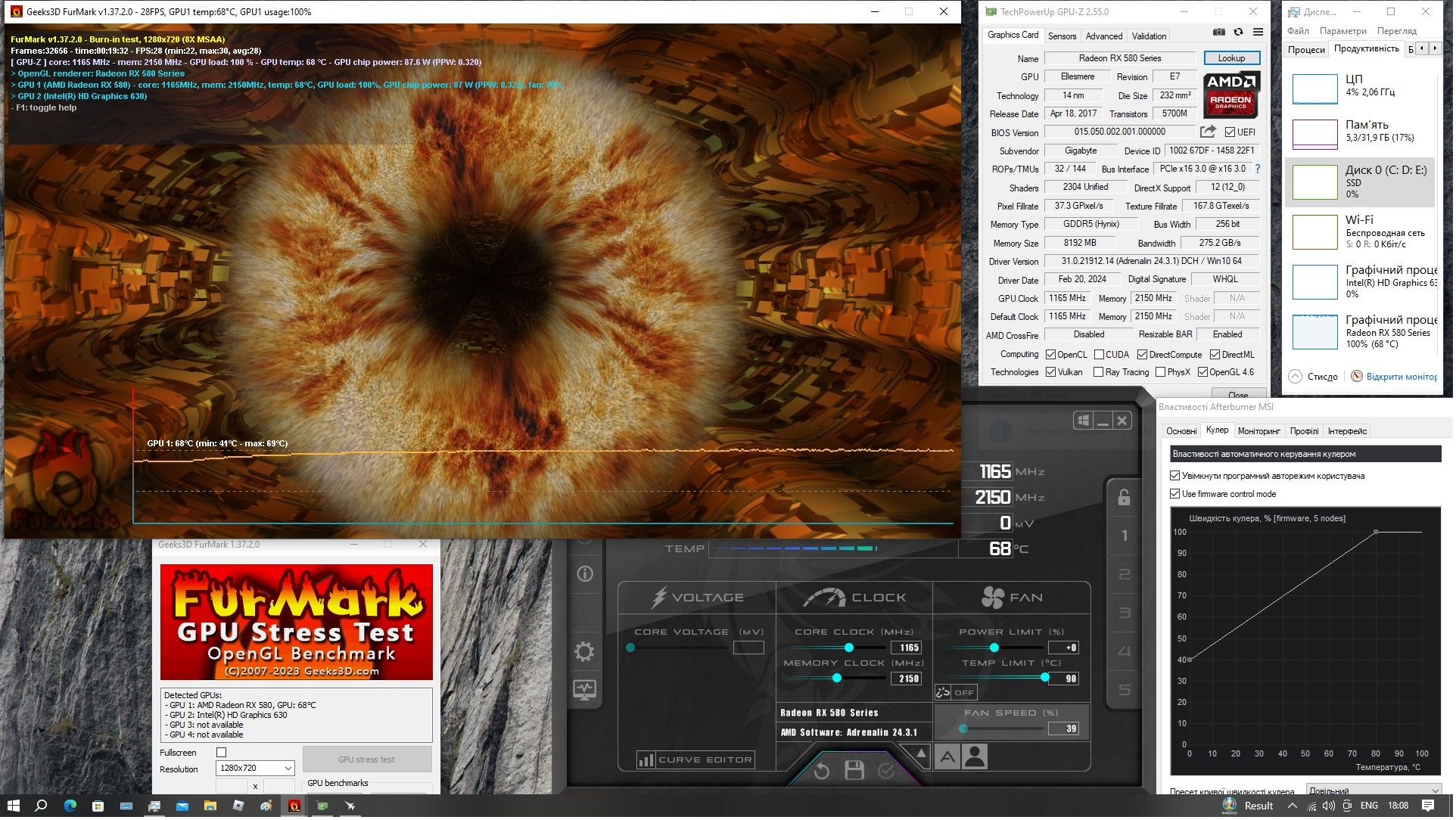This screenshot has height=820, width=1456.
Task: Open the taskbar Search magnifier icon
Action: click(42, 807)
